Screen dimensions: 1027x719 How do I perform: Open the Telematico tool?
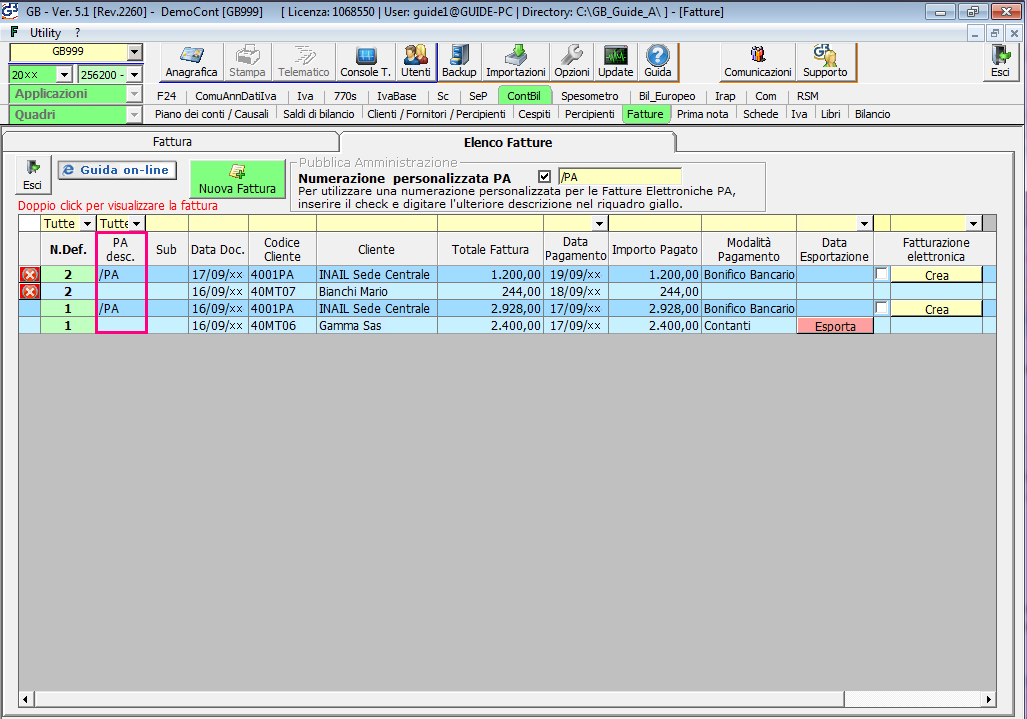(x=303, y=62)
